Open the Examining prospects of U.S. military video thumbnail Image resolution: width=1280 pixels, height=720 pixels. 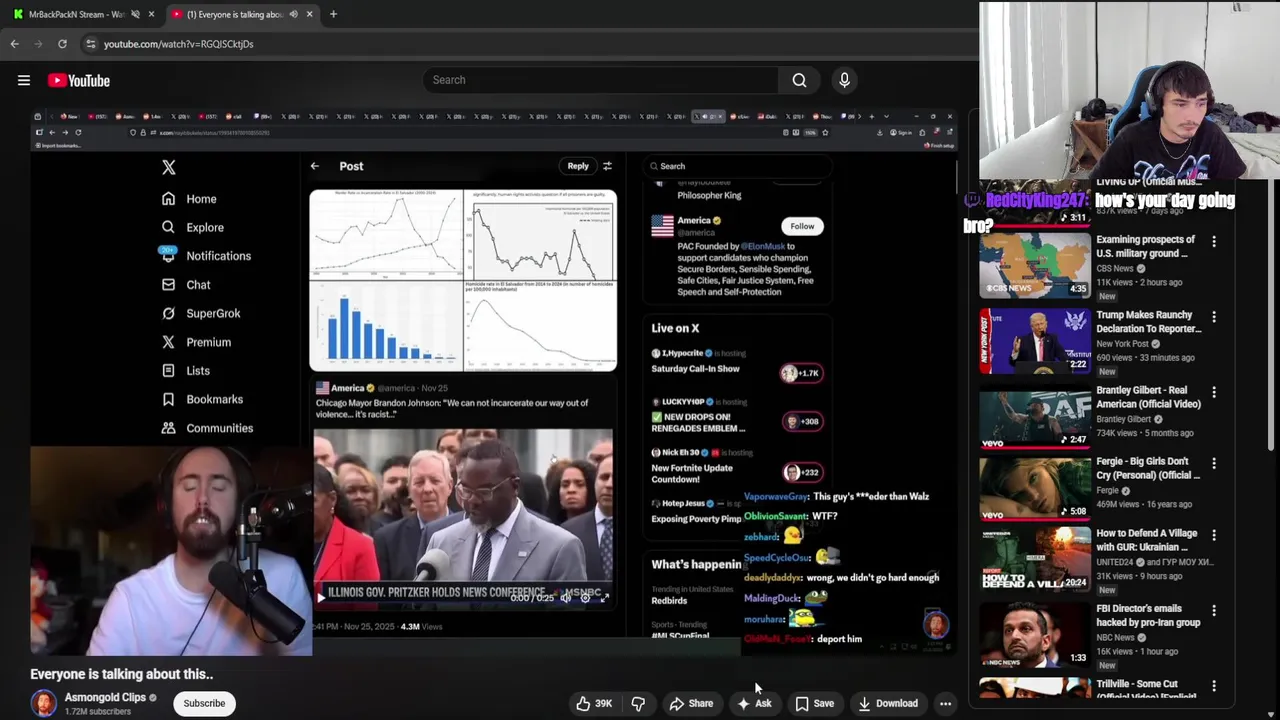coord(1035,265)
